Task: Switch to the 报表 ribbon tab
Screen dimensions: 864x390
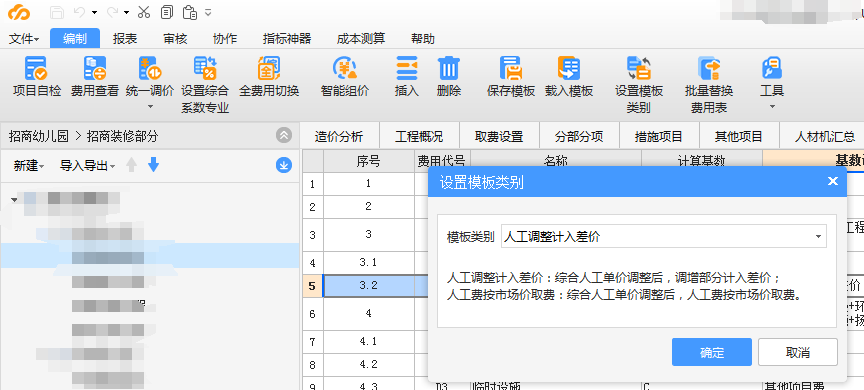Action: pos(125,39)
